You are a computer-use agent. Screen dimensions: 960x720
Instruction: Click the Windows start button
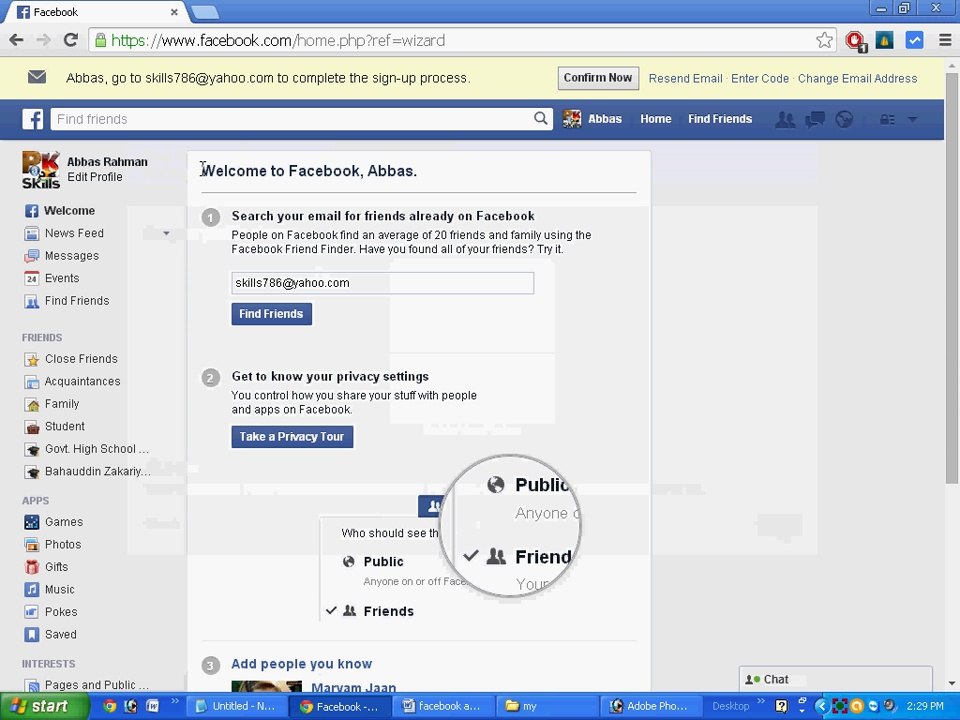pyautogui.click(x=44, y=707)
